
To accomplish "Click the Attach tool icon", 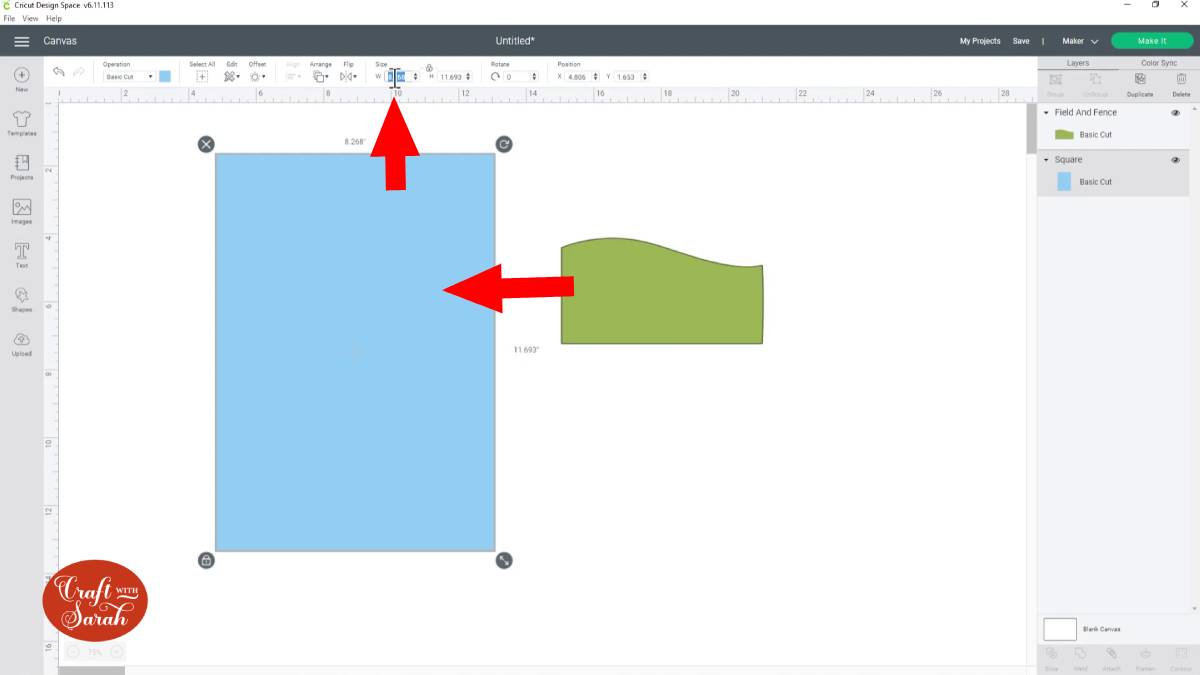I will click(1111, 654).
